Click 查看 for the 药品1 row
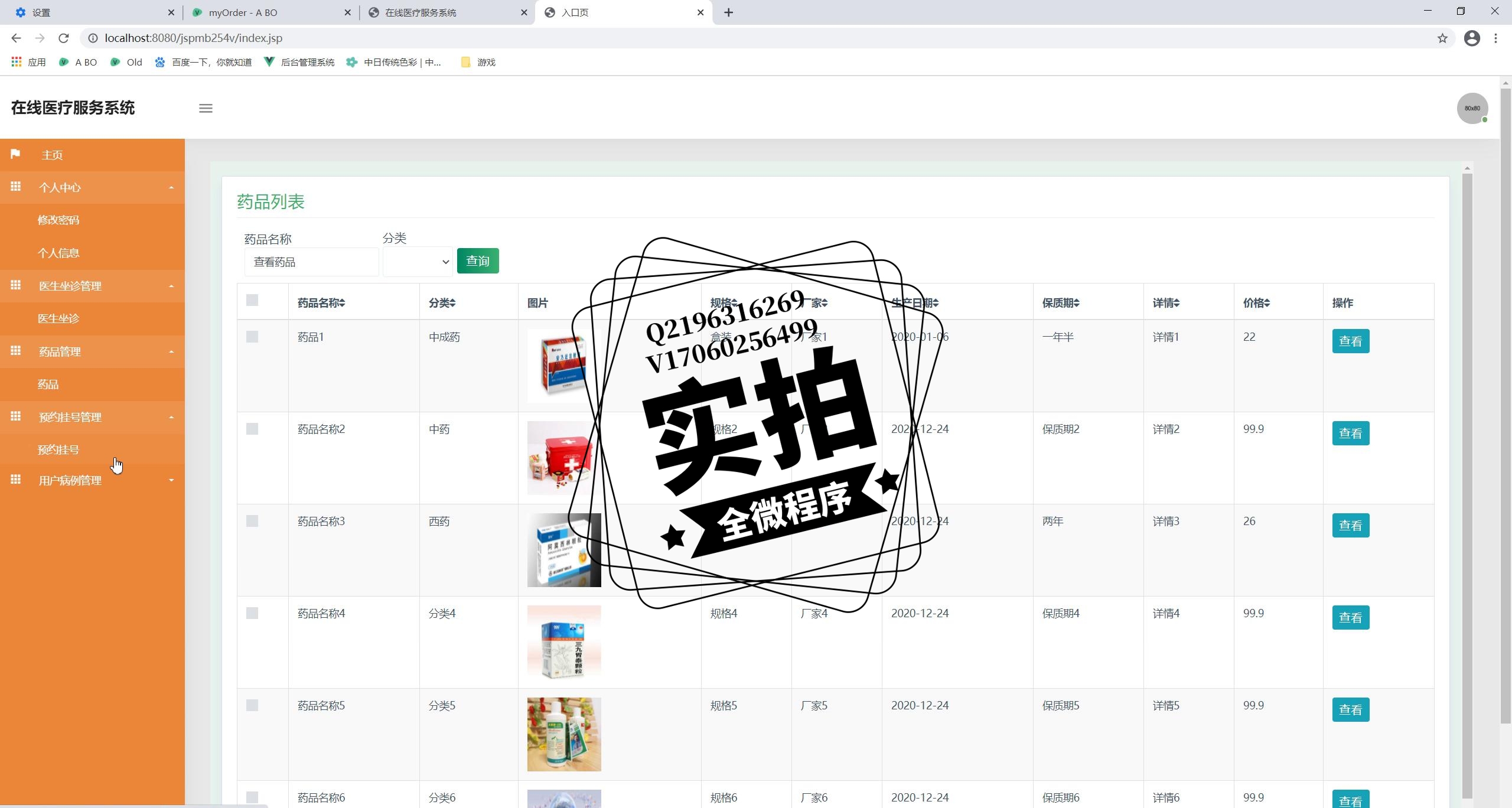The image size is (1512, 808). pyautogui.click(x=1351, y=341)
